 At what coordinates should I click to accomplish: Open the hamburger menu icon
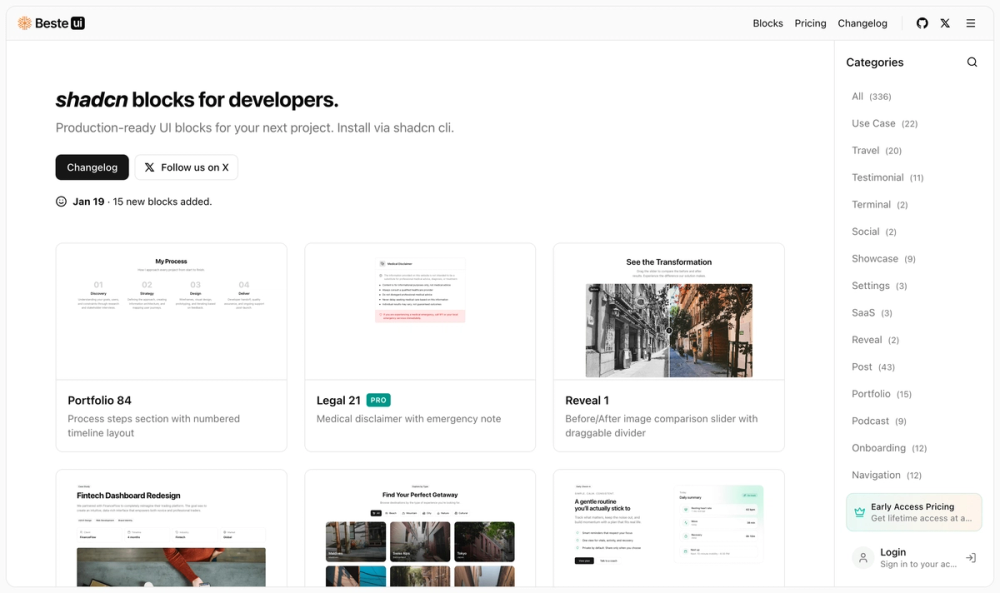click(970, 22)
